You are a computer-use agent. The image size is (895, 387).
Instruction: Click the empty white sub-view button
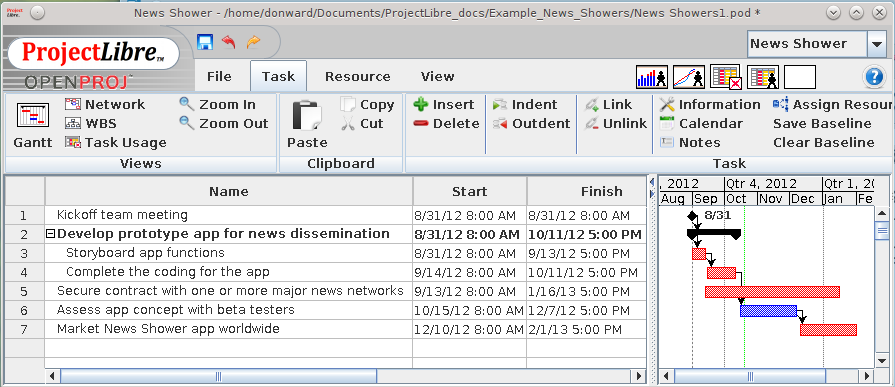coord(800,77)
